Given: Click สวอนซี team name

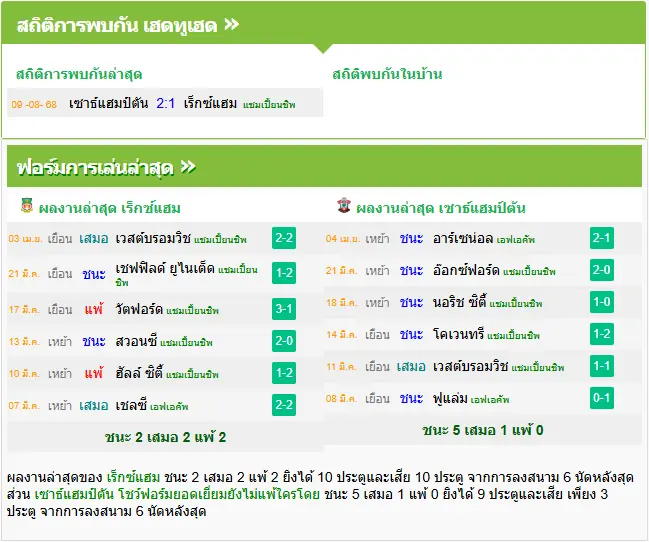Looking at the screenshot, I should coord(136,341).
